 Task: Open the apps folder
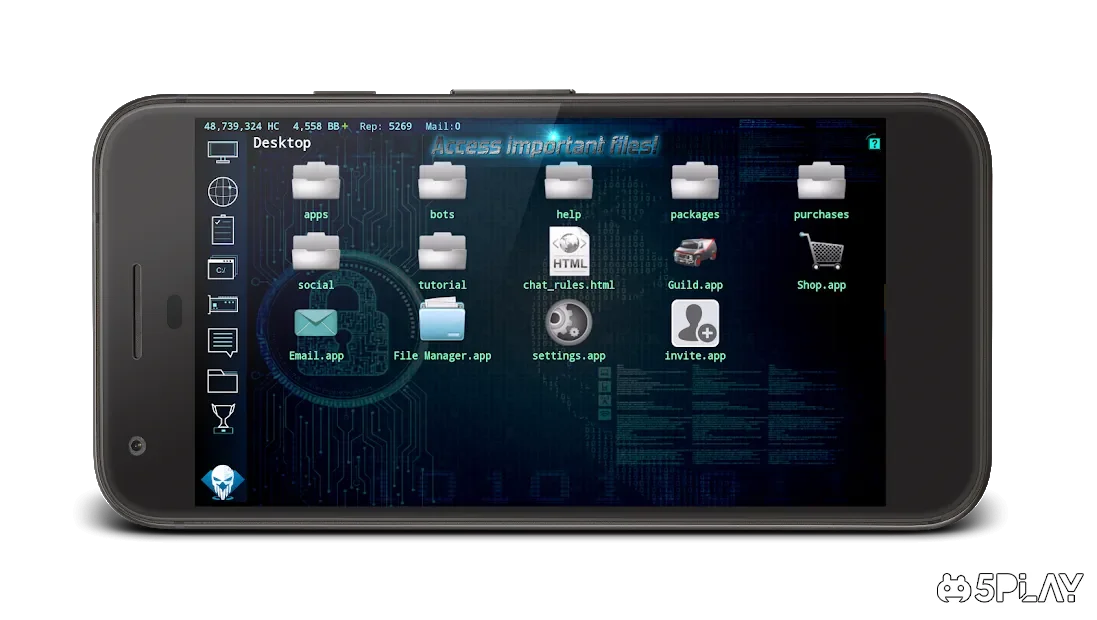click(316, 182)
